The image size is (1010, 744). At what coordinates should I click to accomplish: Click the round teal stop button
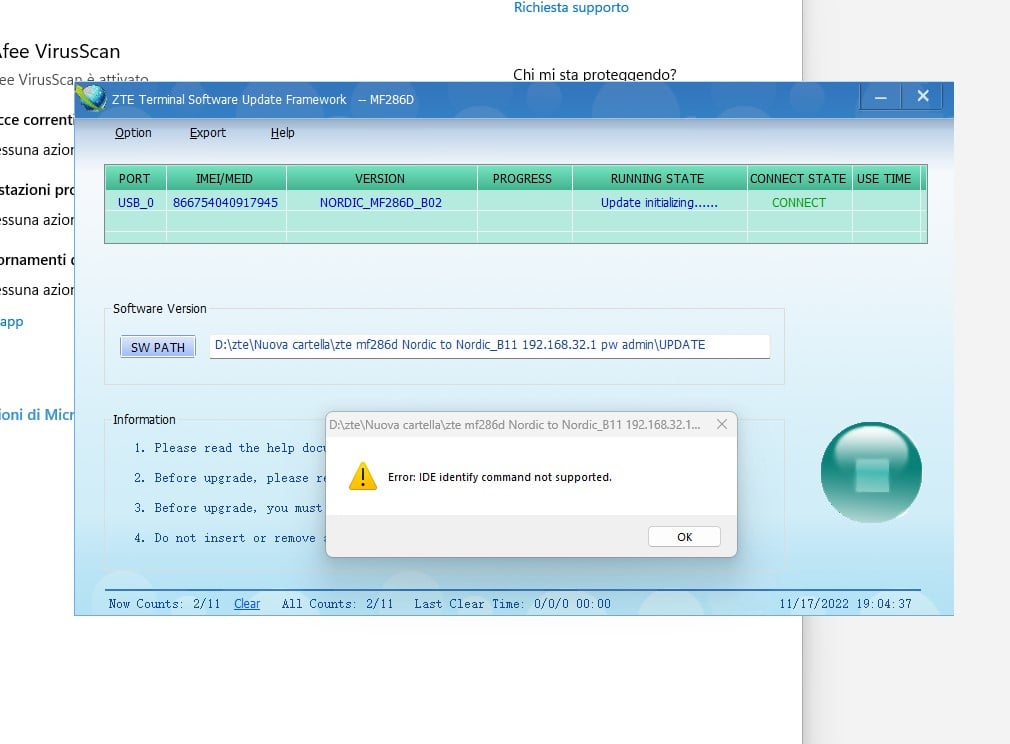tap(871, 472)
